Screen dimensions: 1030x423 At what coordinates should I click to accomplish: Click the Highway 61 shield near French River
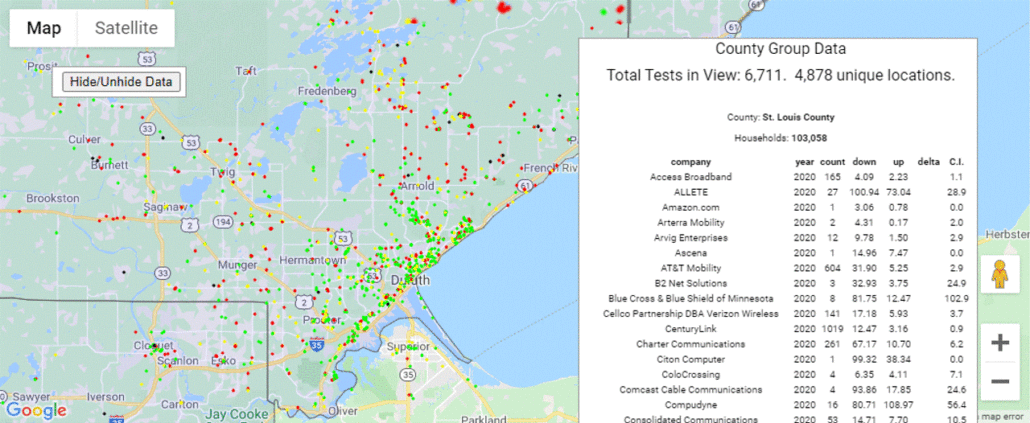(524, 188)
